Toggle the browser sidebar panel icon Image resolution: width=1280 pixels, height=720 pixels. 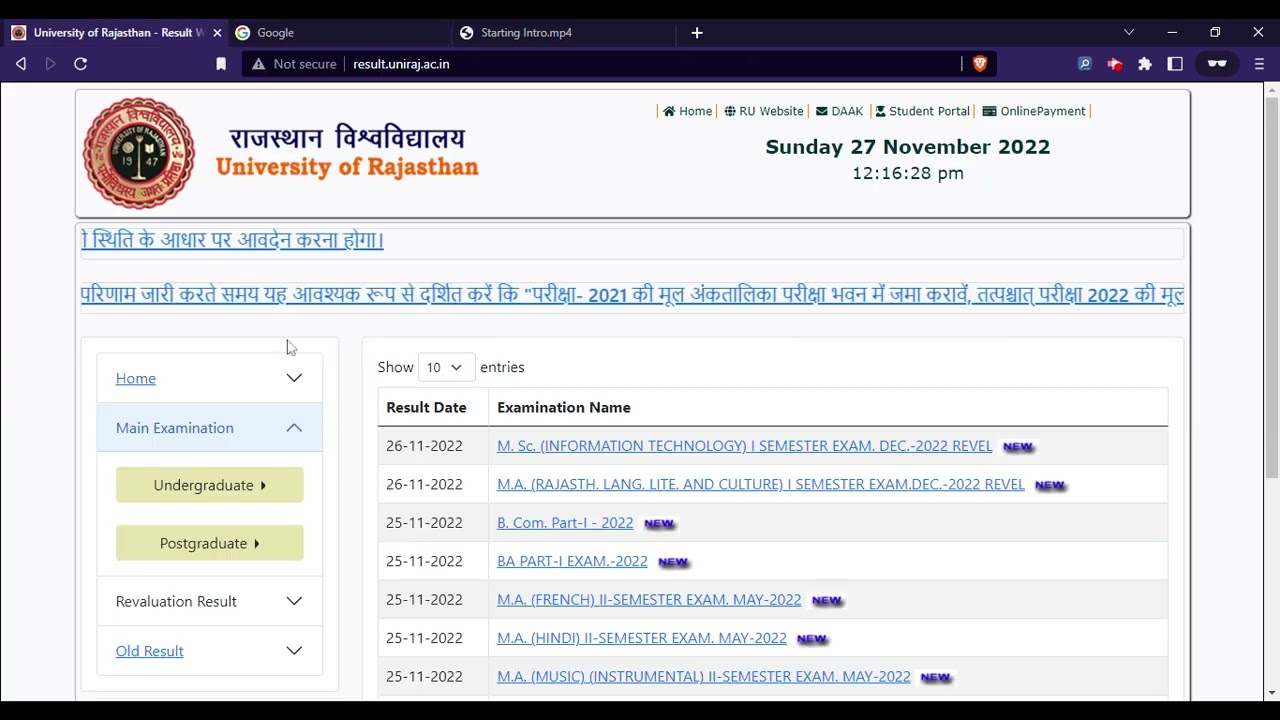click(1176, 64)
